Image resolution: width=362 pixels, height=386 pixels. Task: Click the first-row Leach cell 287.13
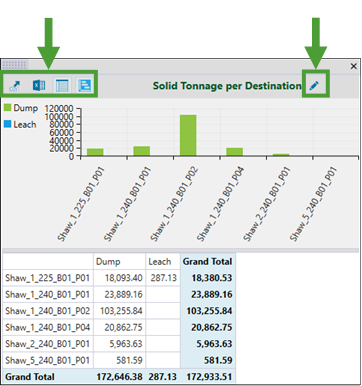coord(163,278)
